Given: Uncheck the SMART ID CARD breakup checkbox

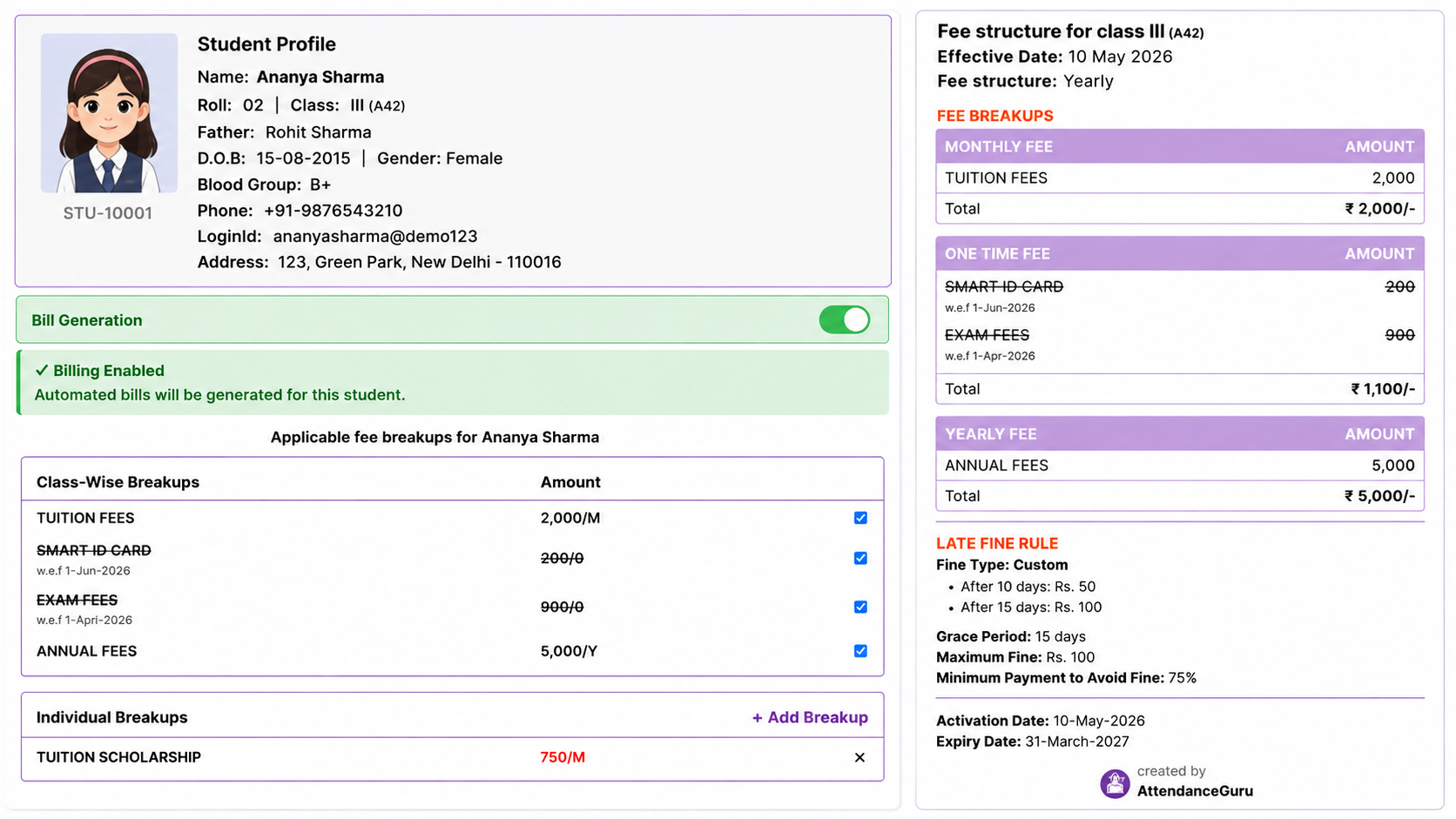Looking at the screenshot, I should tap(860, 558).
